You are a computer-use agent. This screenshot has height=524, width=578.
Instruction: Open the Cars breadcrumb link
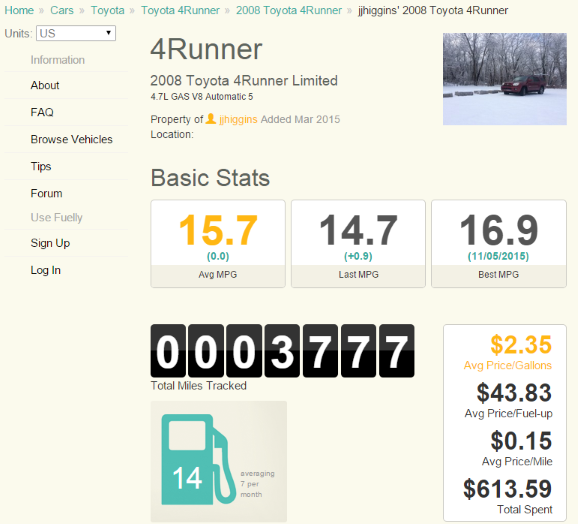62,10
